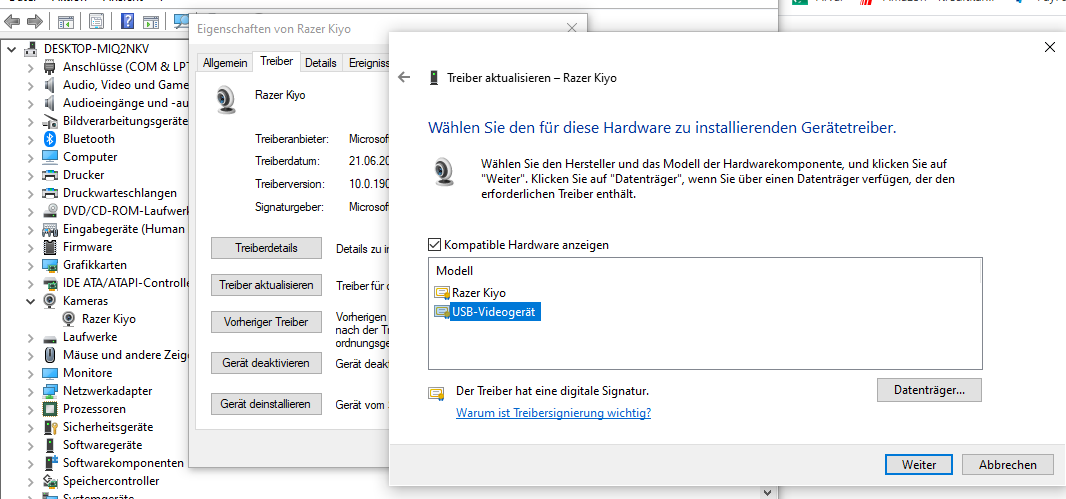This screenshot has height=499, width=1066.
Task: Close the Treiber aktualisieren wizard window
Action: (x=1049, y=47)
